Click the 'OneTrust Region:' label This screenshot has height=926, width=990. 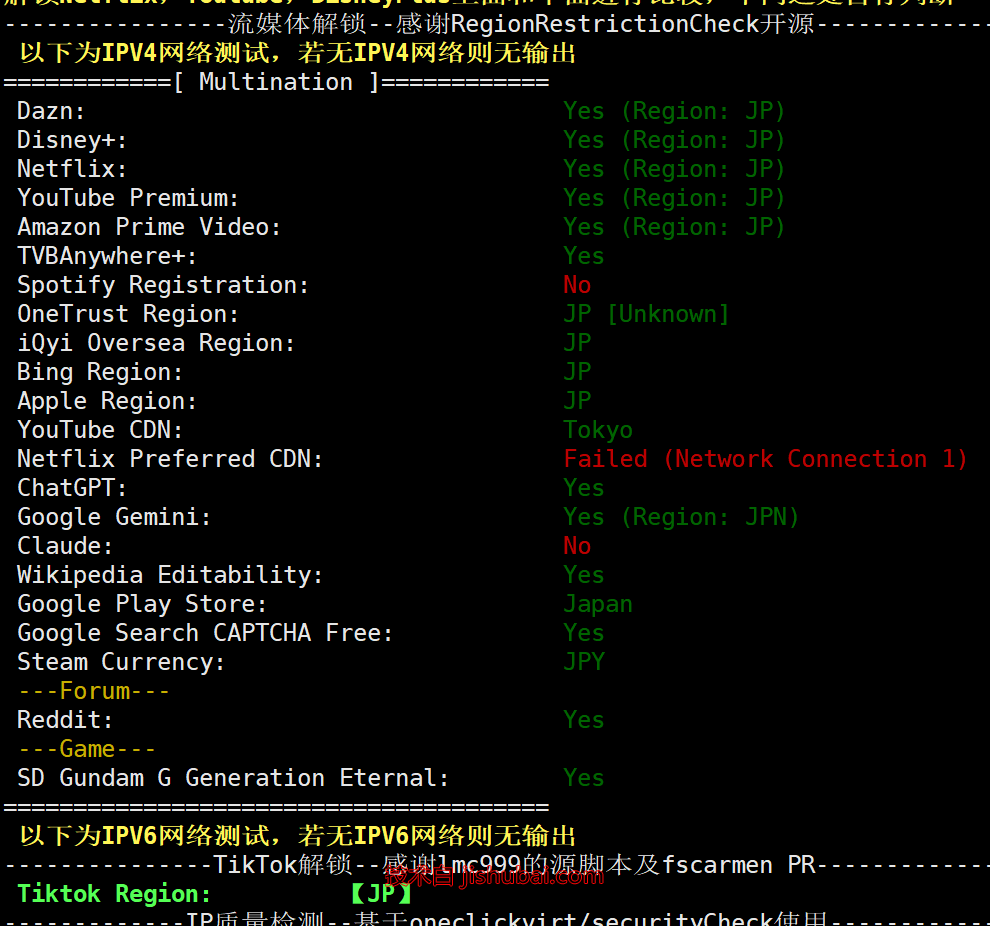point(128,314)
